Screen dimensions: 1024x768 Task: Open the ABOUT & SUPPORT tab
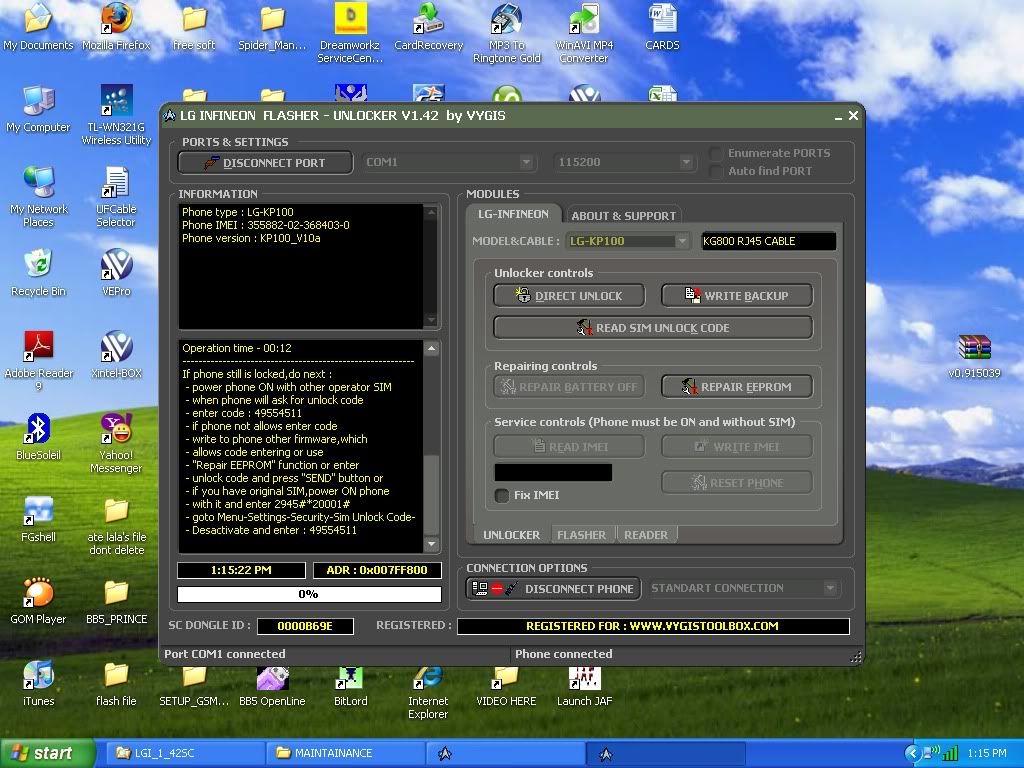coord(623,216)
